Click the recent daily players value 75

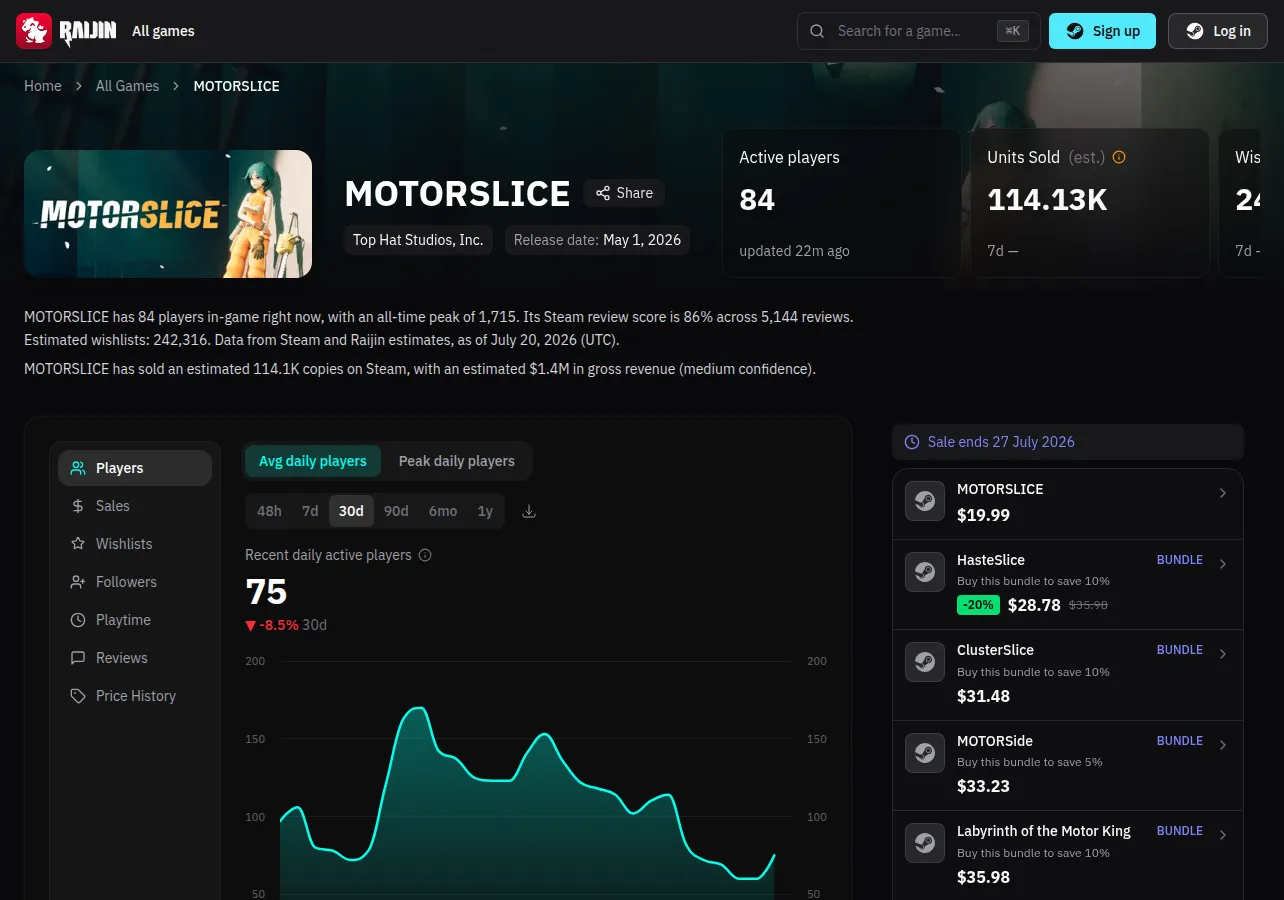266,592
